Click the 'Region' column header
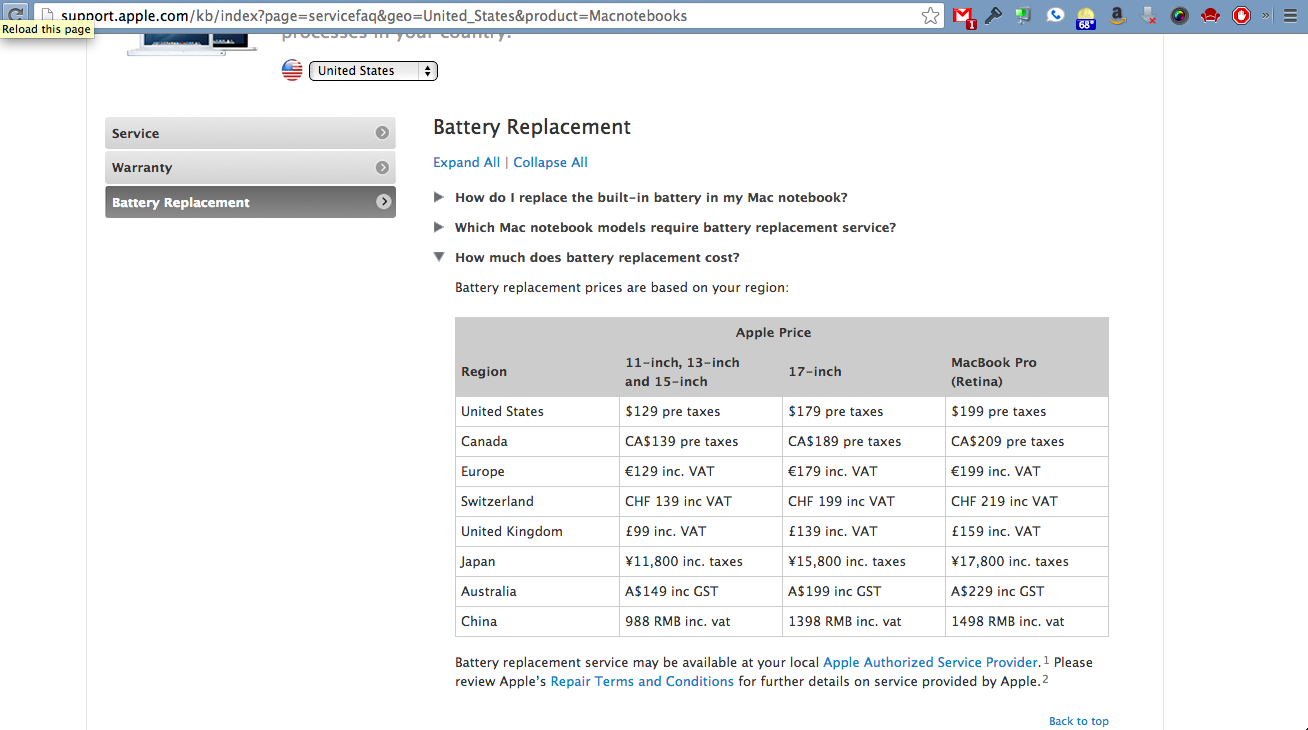The image size is (1308, 730). click(484, 371)
